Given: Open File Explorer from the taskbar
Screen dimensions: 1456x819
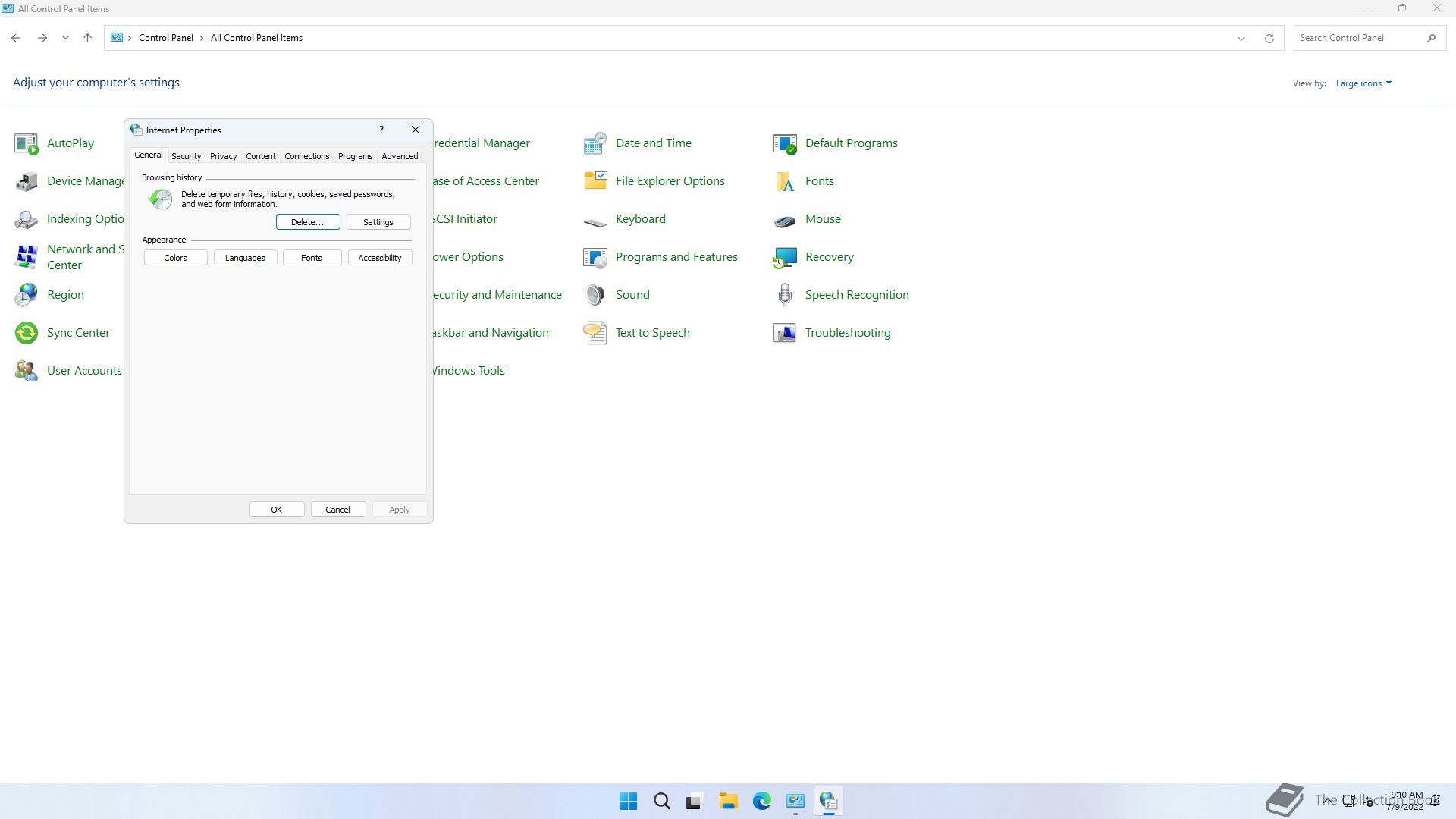Looking at the screenshot, I should 728,801.
